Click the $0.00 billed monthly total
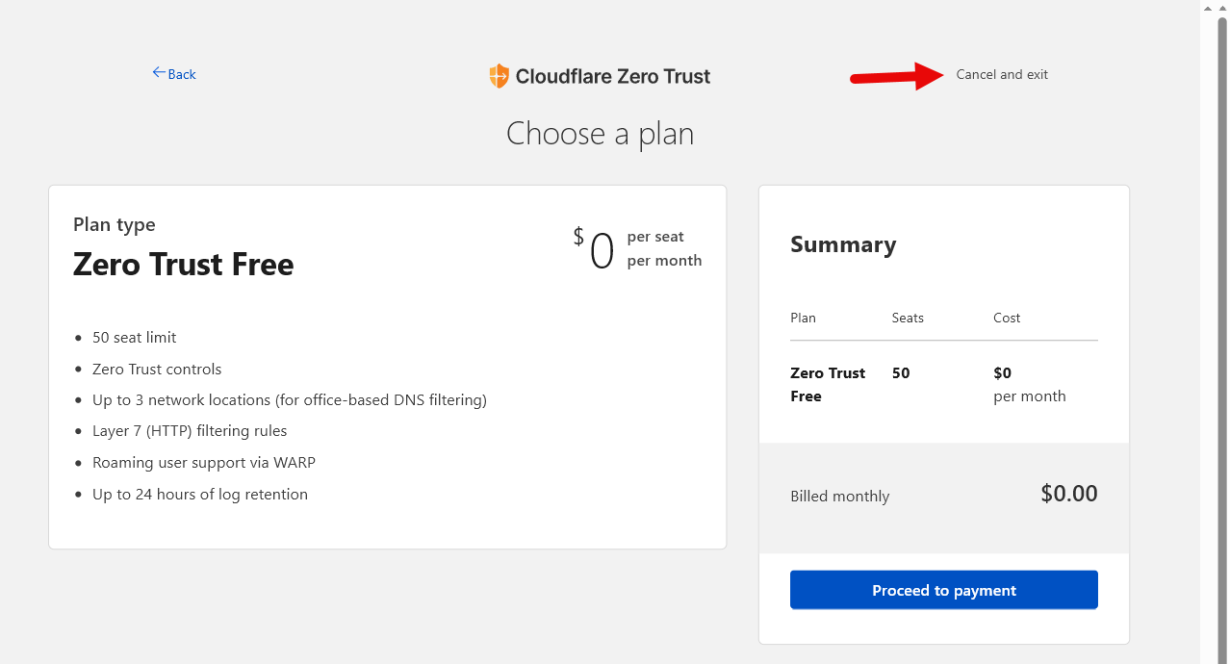 (x=1068, y=493)
